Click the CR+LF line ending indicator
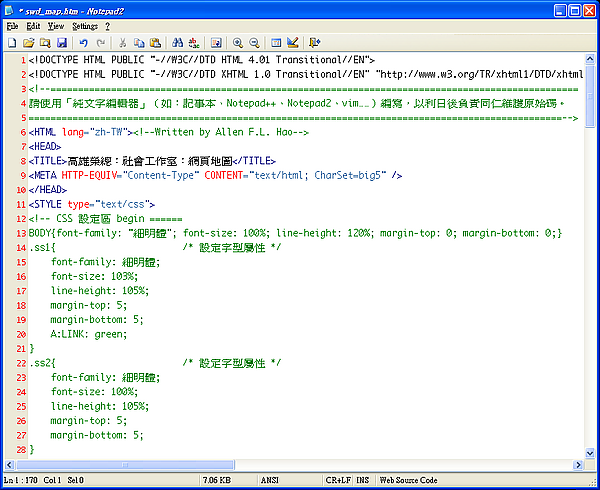 coord(335,480)
